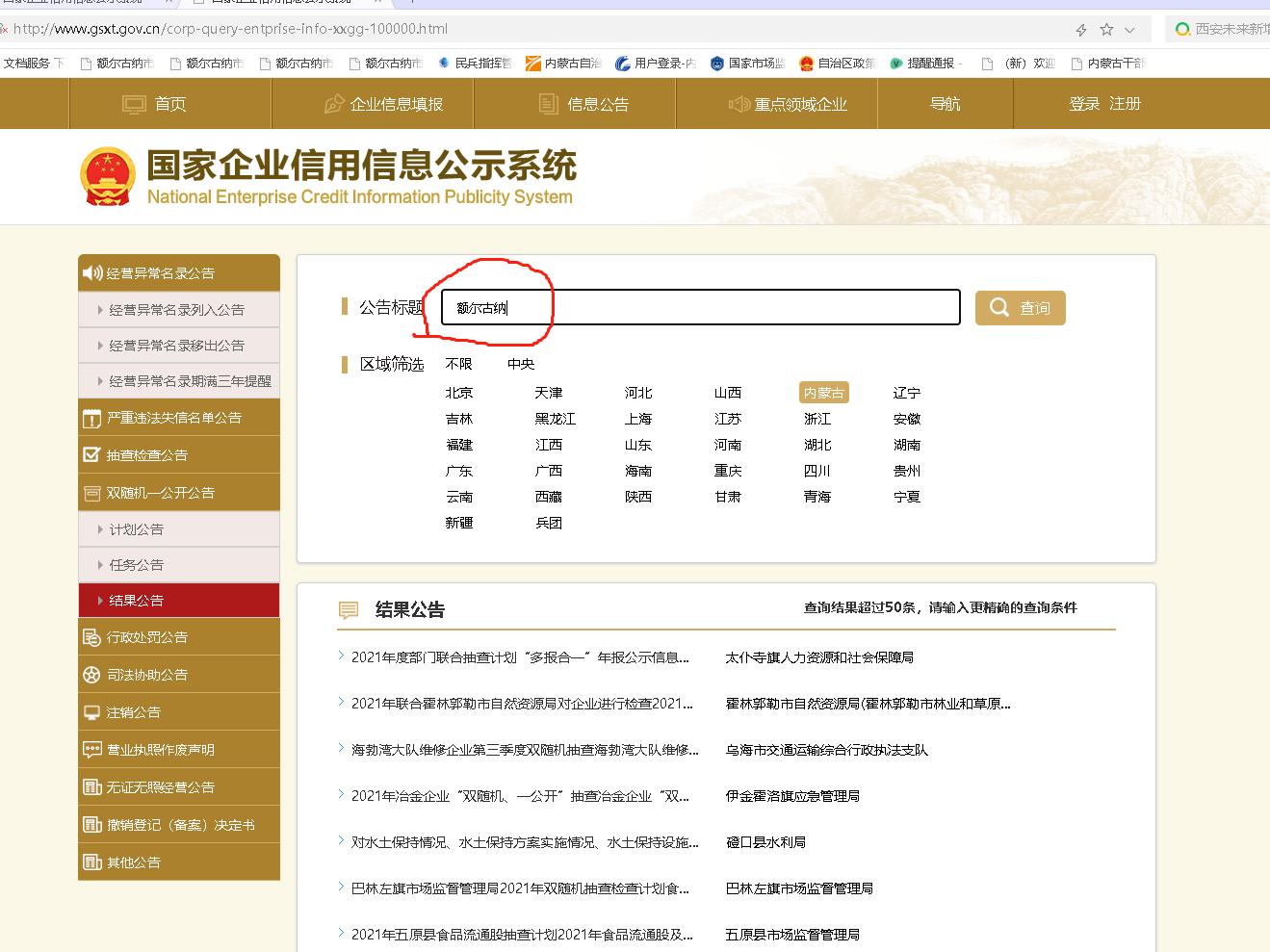Image resolution: width=1270 pixels, height=952 pixels.
Task: Select the 结果公告 sidebar item
Action: (179, 601)
